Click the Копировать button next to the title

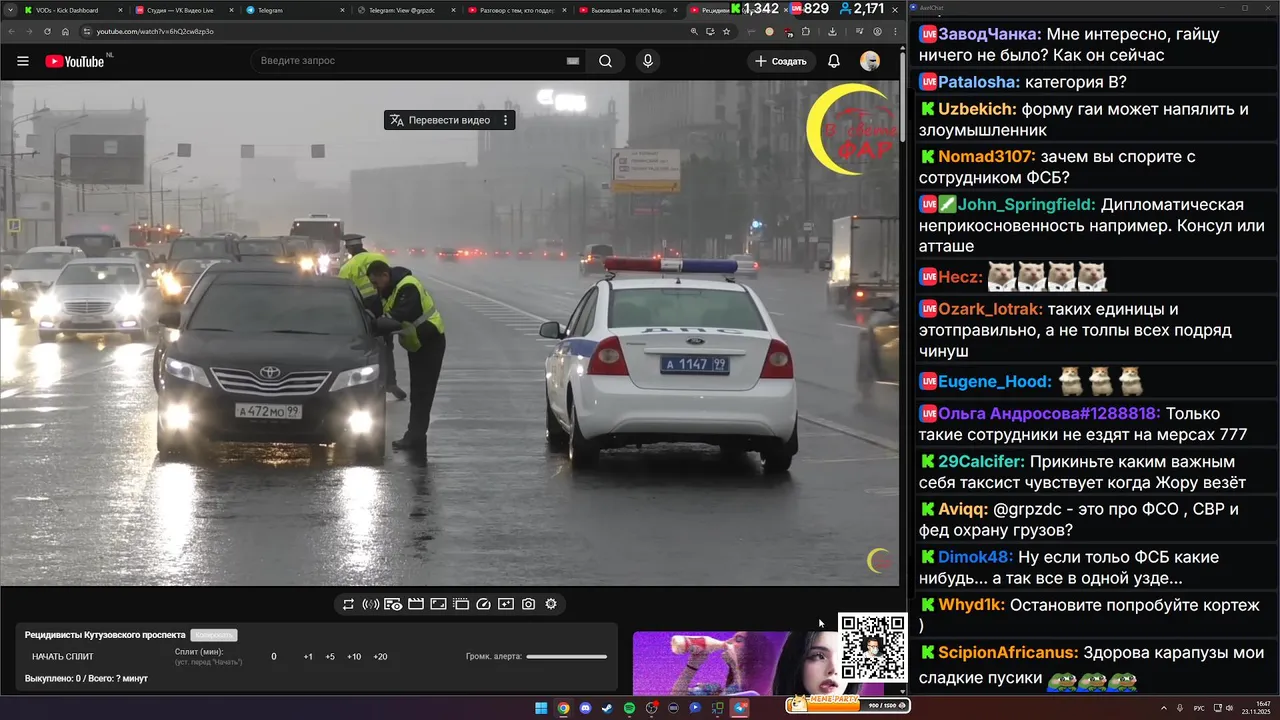(x=214, y=635)
